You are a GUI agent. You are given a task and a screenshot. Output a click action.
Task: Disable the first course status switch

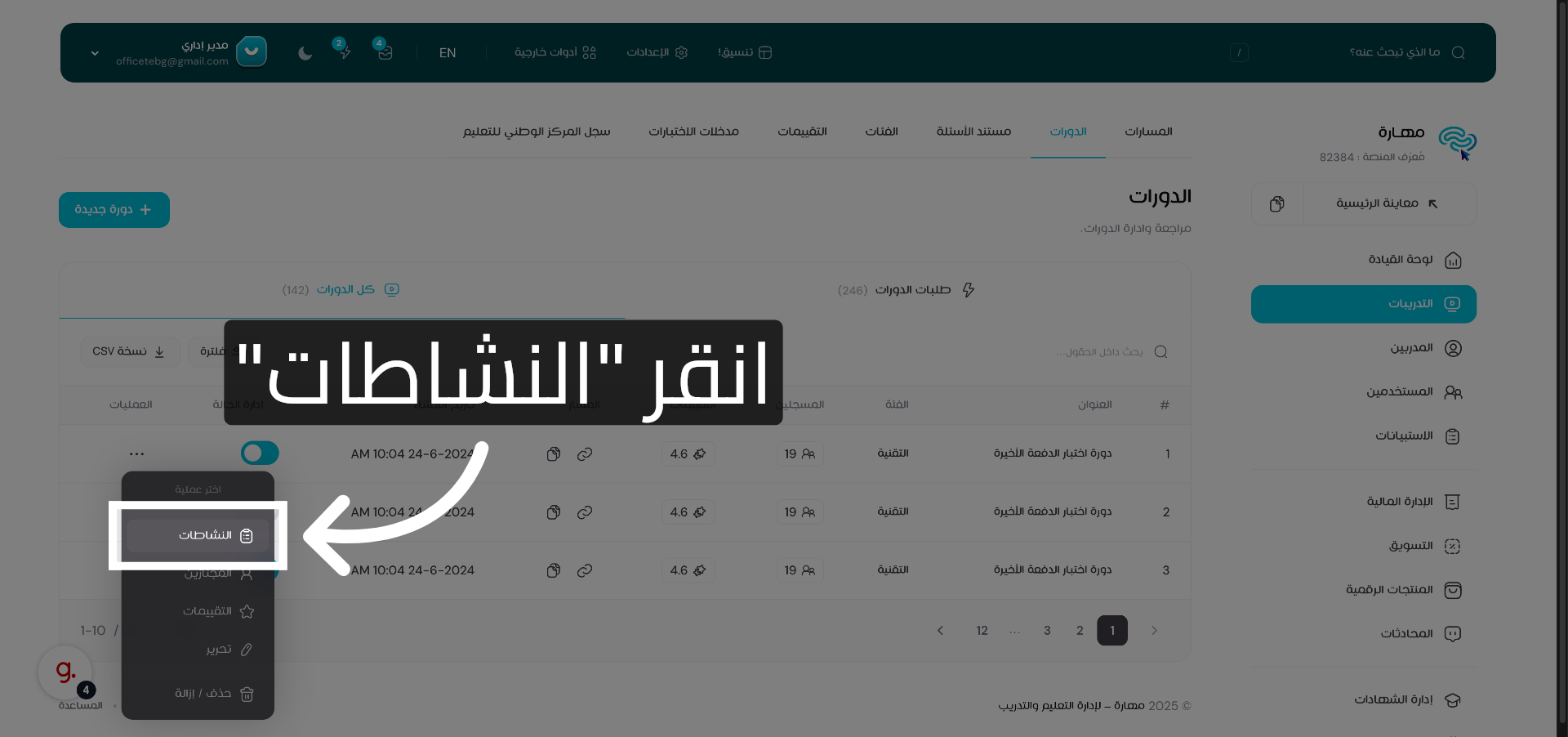259,453
